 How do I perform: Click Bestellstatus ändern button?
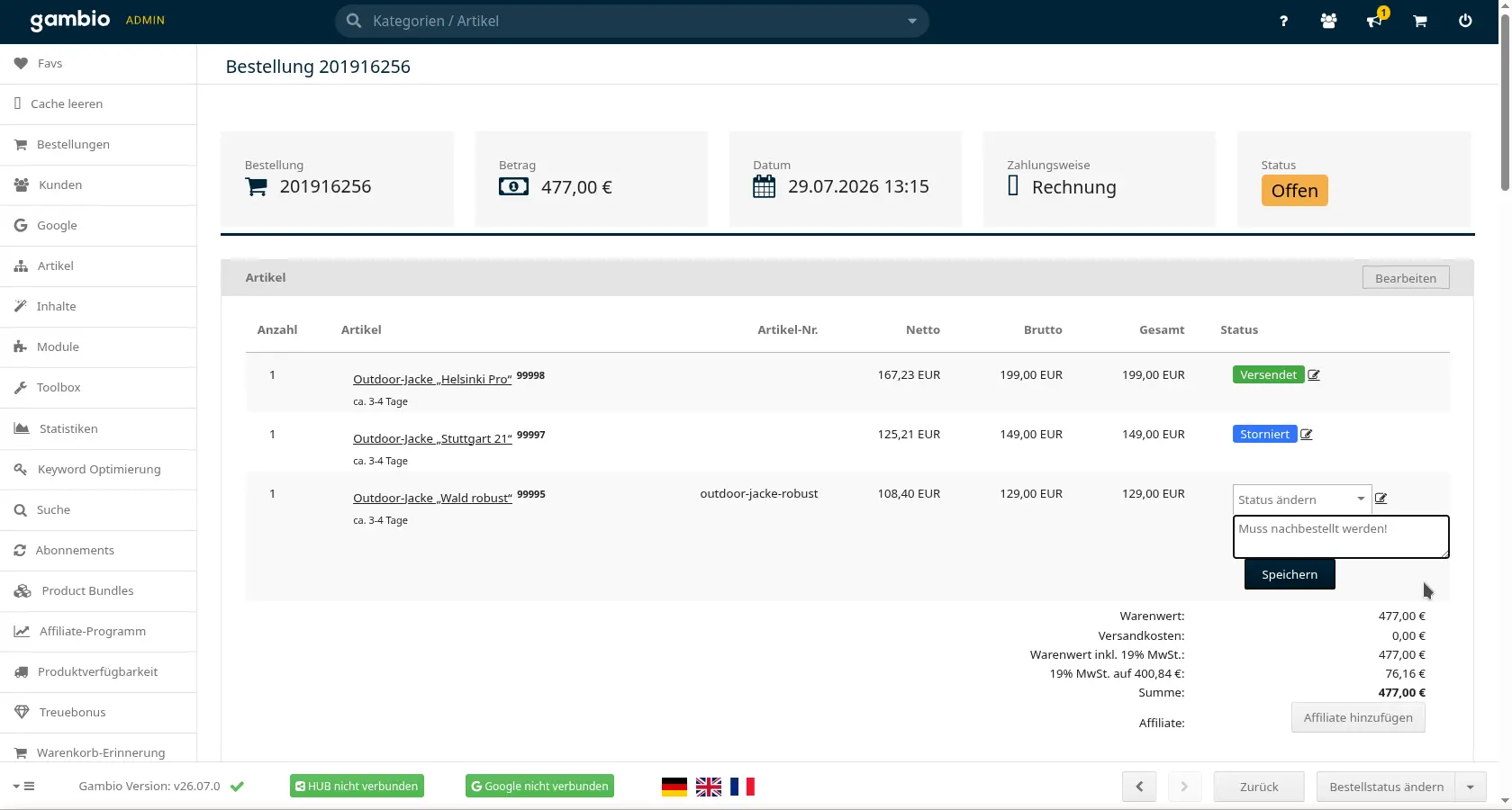click(1386, 787)
